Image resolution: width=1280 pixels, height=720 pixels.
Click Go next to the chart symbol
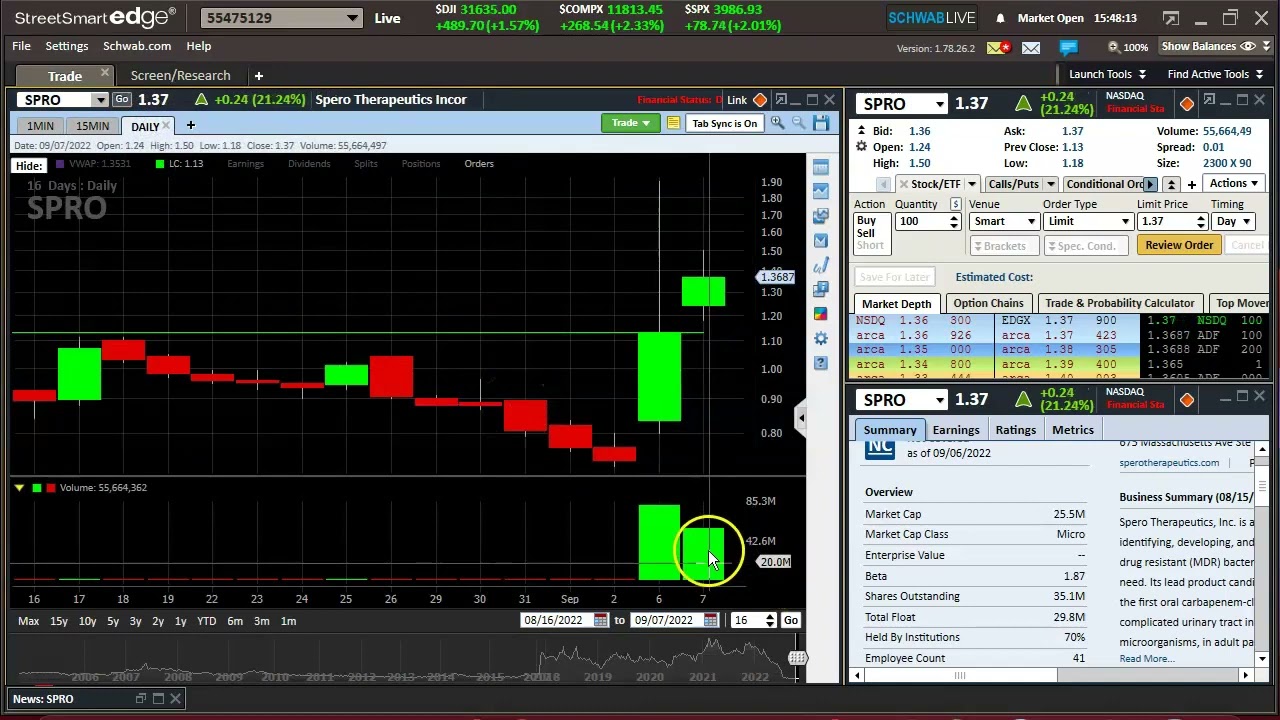pyautogui.click(x=121, y=99)
